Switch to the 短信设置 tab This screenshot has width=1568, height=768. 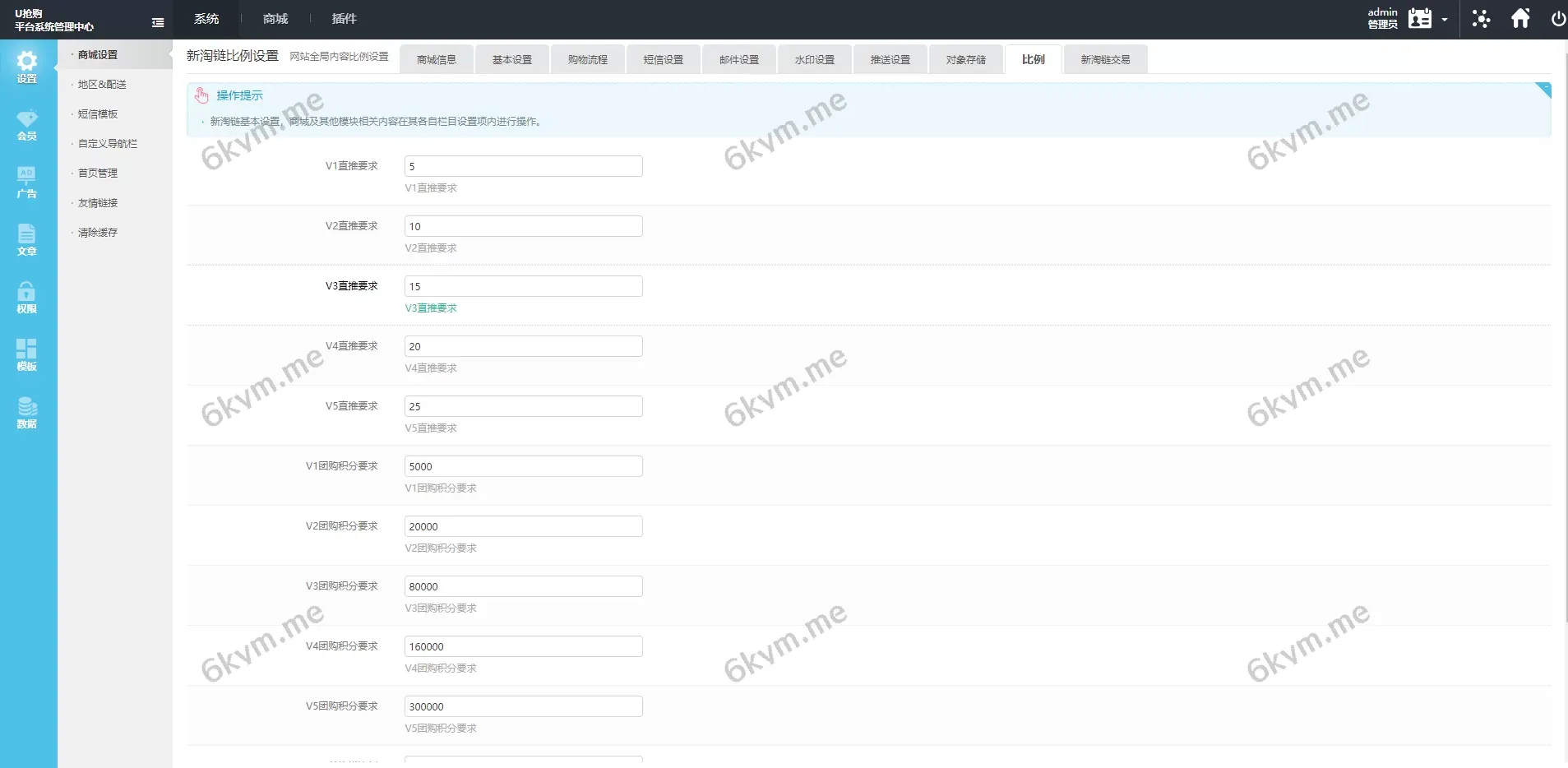663,60
